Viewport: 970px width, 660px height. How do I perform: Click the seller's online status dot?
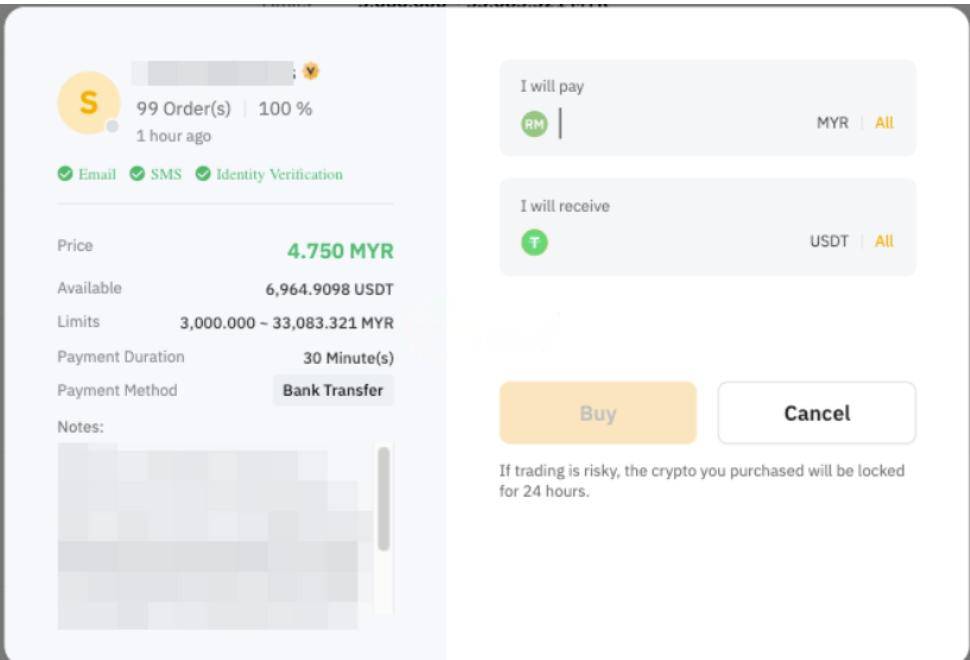113,126
